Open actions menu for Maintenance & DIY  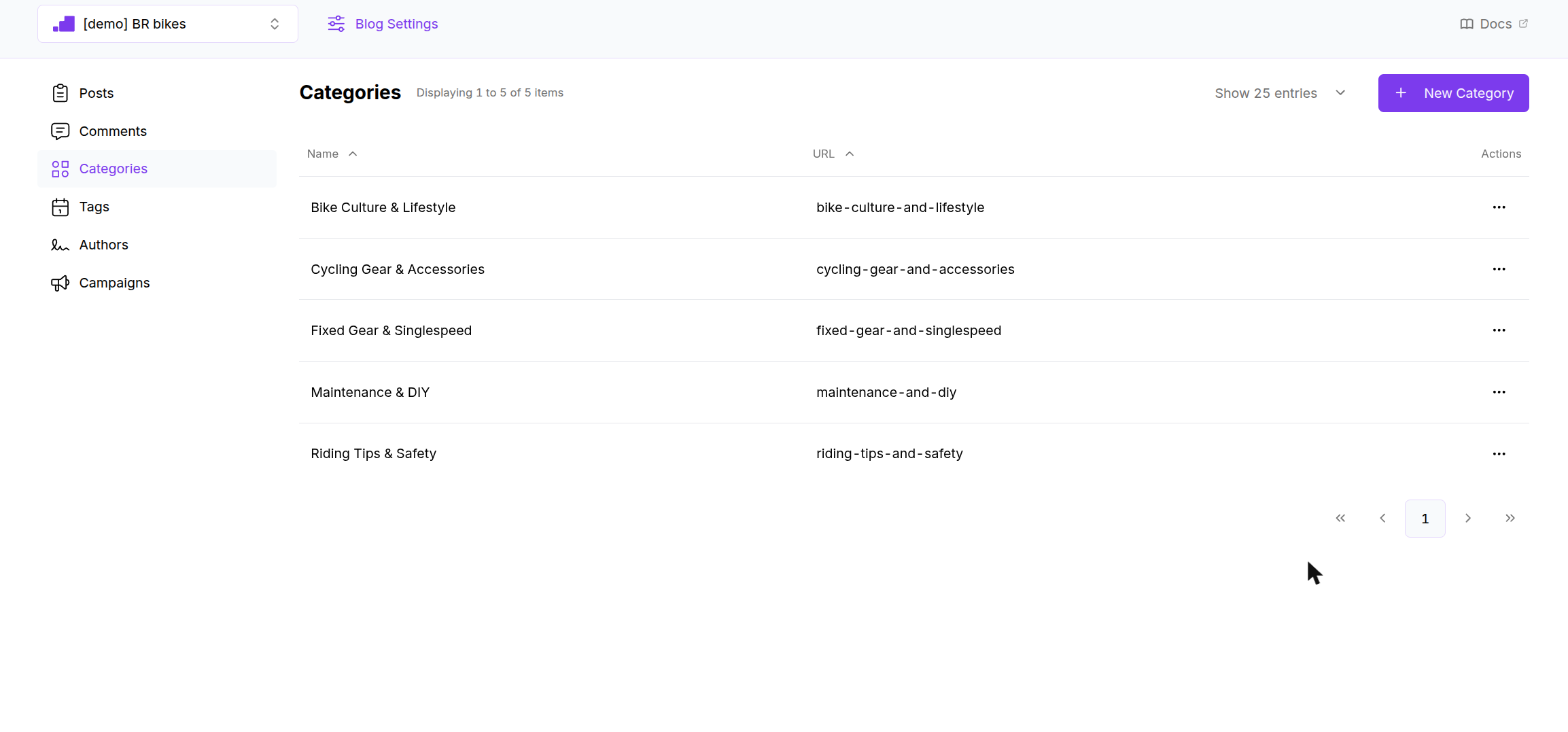click(x=1499, y=392)
